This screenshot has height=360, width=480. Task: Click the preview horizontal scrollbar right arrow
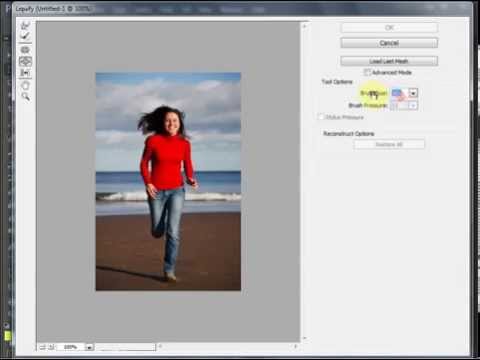point(295,347)
